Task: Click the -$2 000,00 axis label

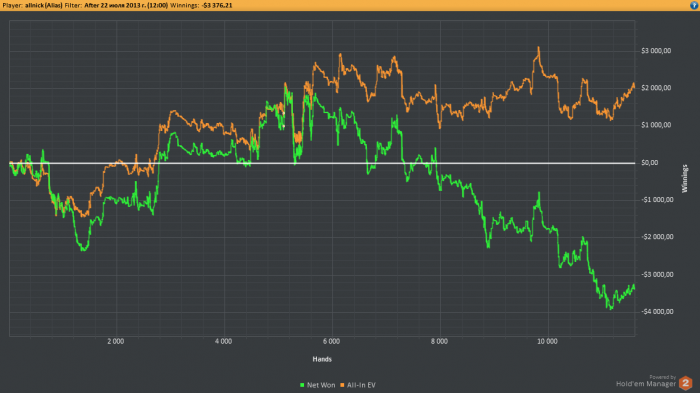Action: click(x=657, y=237)
